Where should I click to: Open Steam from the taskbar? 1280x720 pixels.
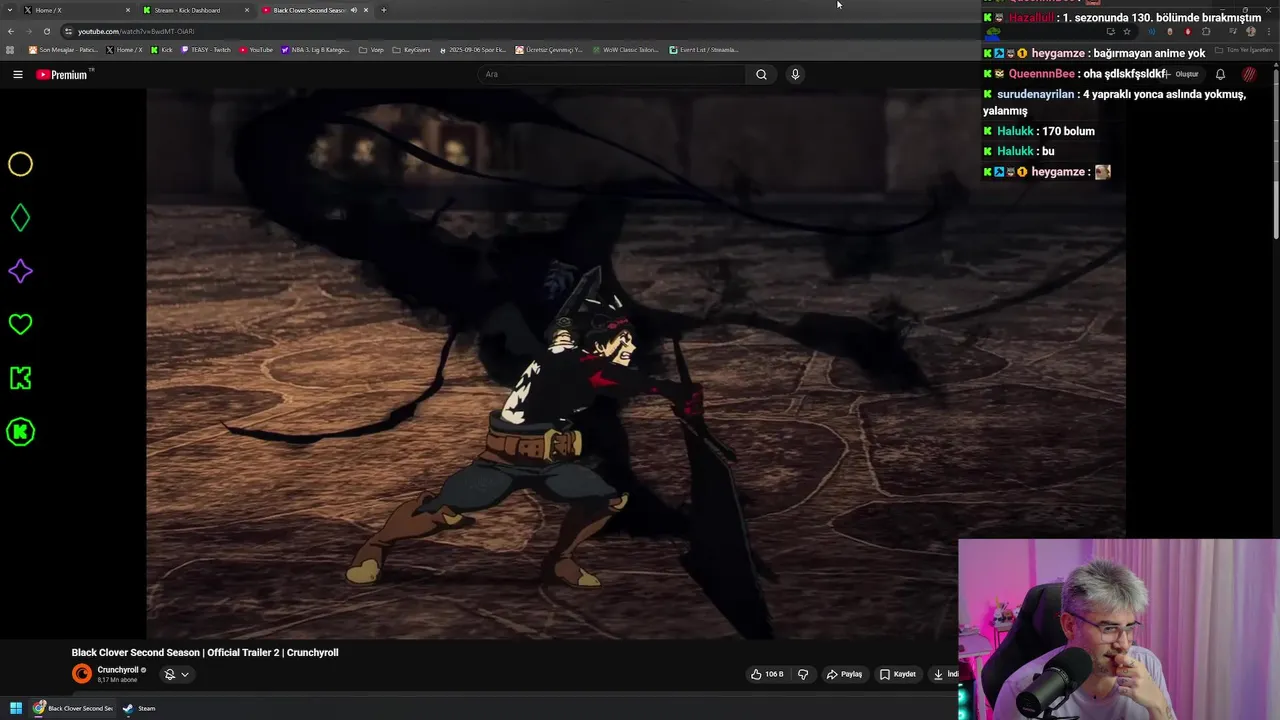coord(139,708)
